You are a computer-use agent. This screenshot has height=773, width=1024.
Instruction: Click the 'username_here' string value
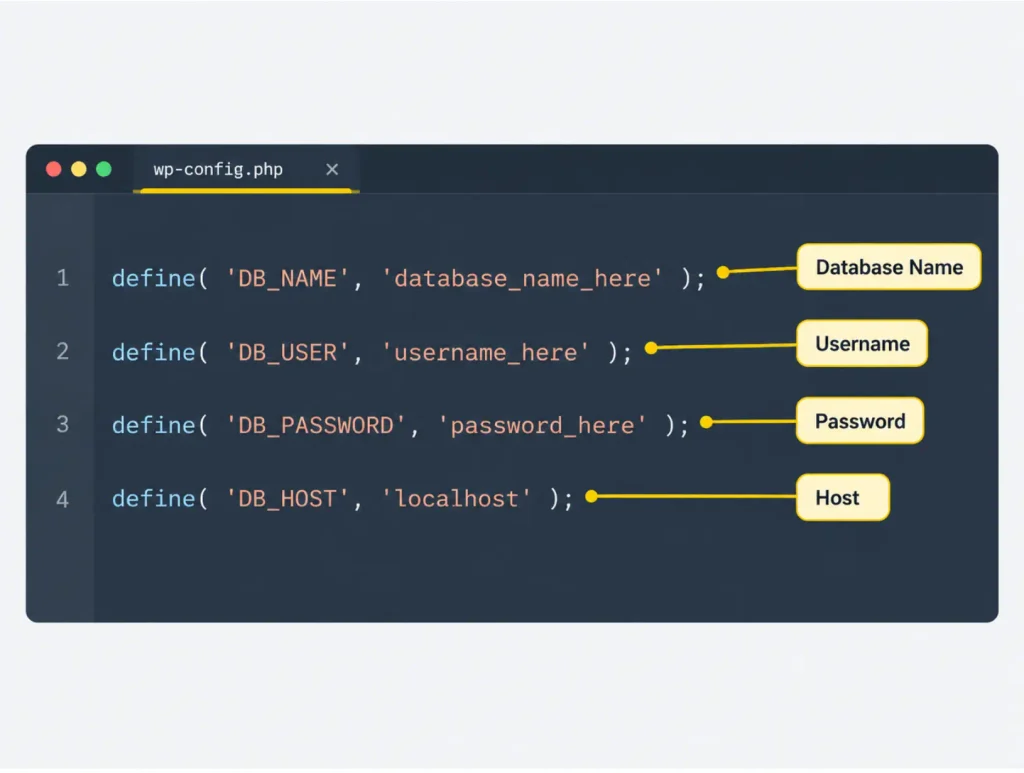pos(485,353)
